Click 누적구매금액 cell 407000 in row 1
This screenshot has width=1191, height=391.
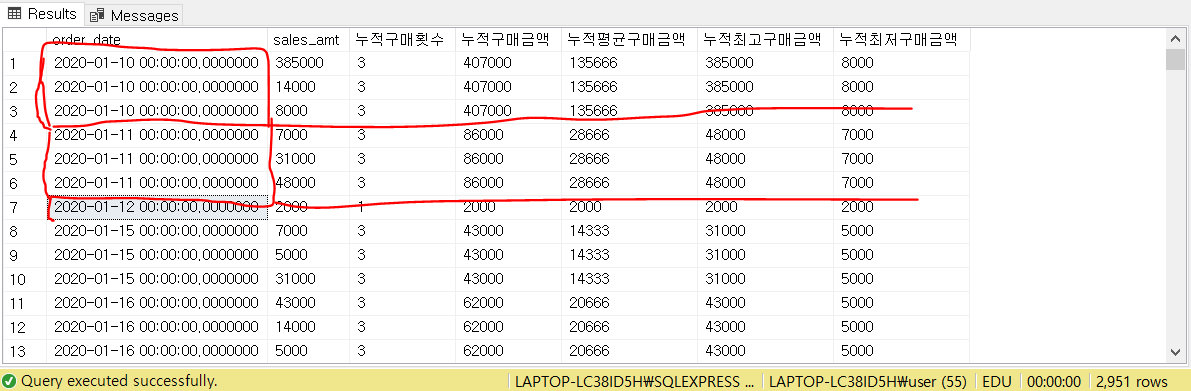coord(508,62)
